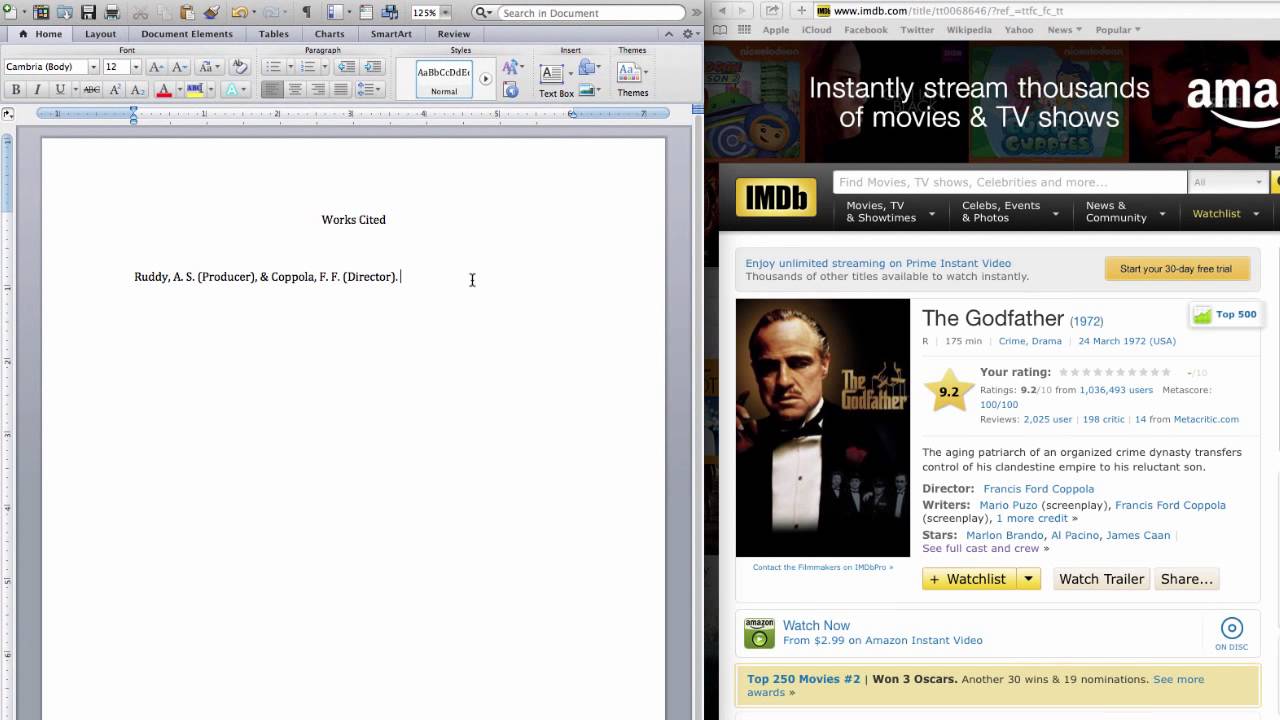Image resolution: width=1280 pixels, height=720 pixels.
Task: Open IMDb Movies, TV & Showtimes menu
Action: click(890, 212)
